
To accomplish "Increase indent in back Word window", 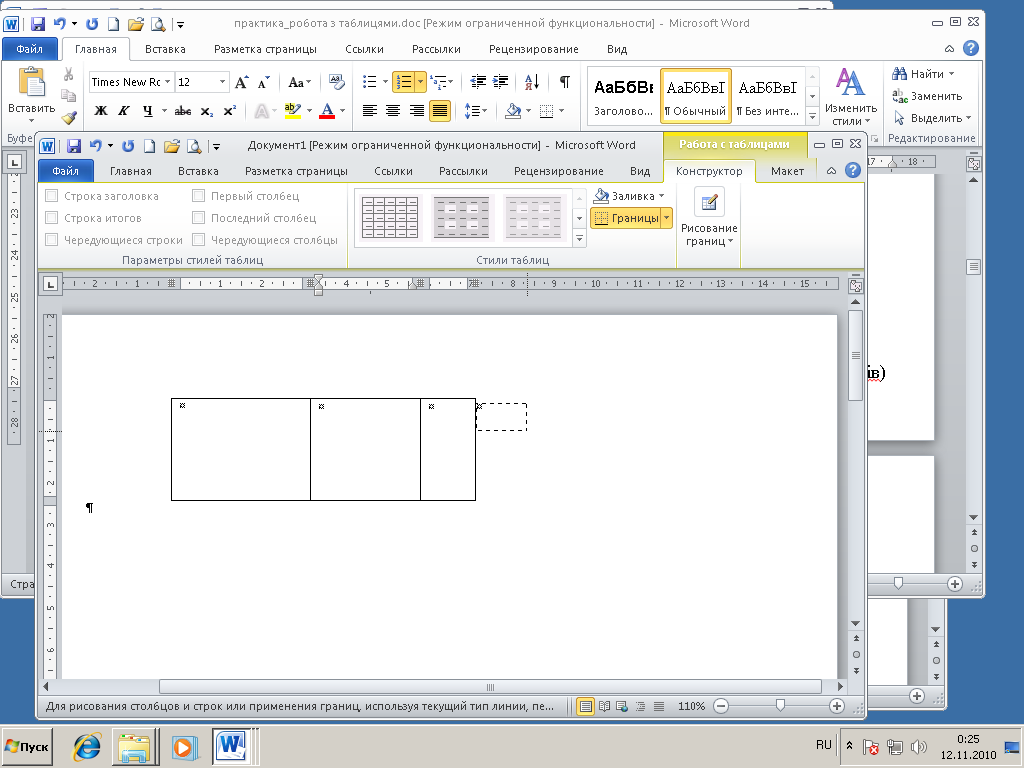I will 501,82.
